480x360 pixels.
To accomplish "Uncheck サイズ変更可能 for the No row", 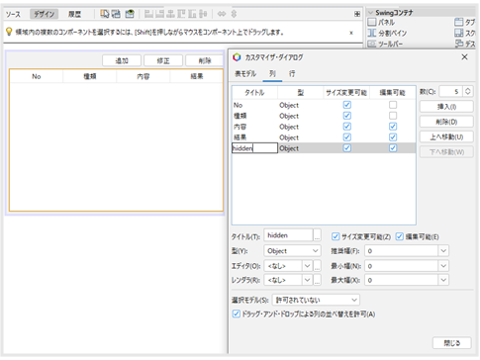I will pyautogui.click(x=347, y=105).
